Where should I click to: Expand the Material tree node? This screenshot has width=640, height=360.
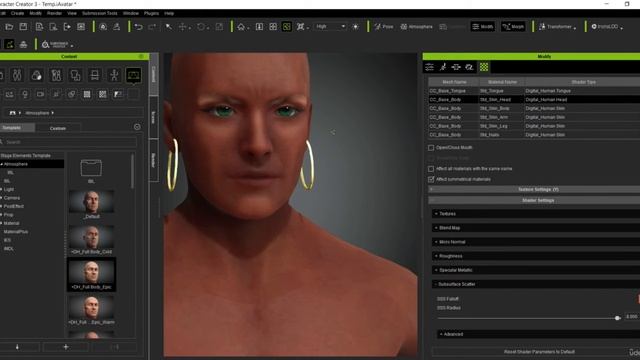tap(2, 223)
